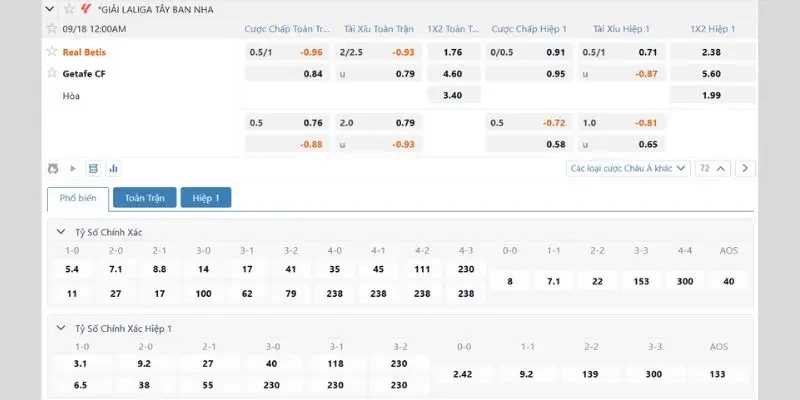Bet first half over 0.5/1 at 0.71
Image resolution: width=800 pixels, height=400 pixels.
coord(621,52)
